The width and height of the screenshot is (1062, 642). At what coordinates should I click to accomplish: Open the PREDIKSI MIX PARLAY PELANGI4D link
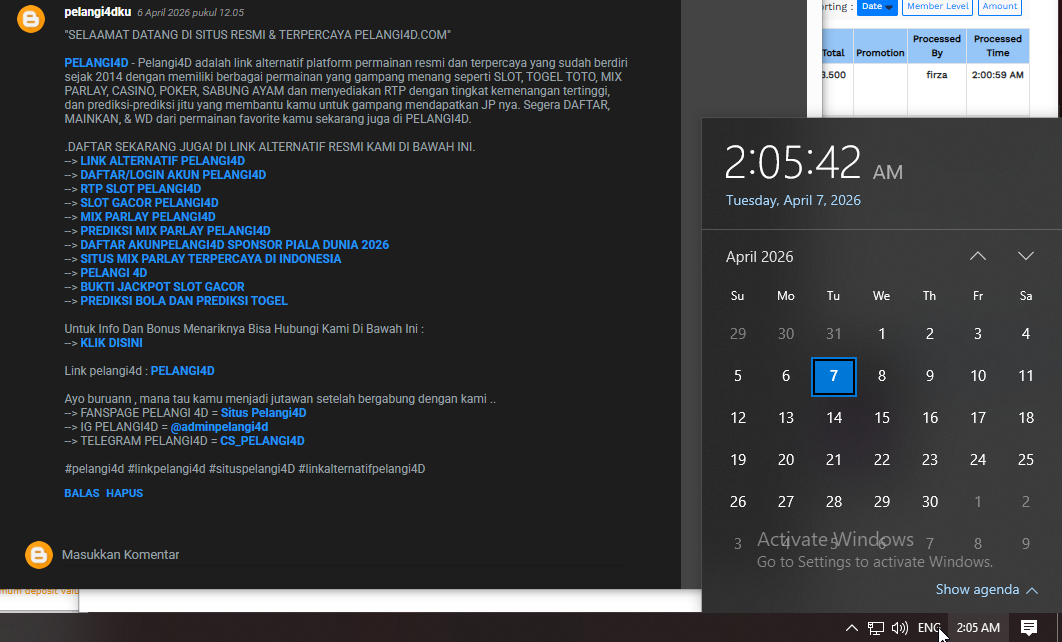[x=175, y=231]
